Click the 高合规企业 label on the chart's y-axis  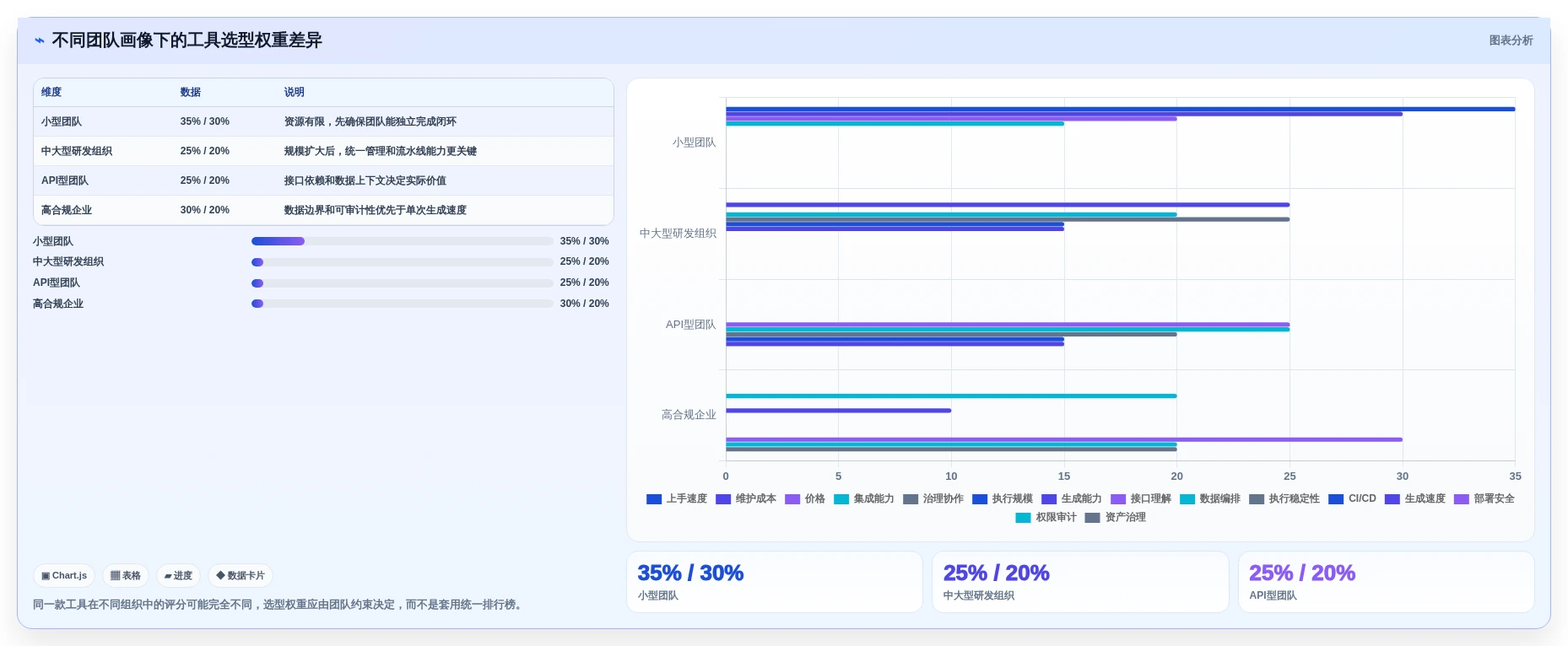[x=689, y=415]
